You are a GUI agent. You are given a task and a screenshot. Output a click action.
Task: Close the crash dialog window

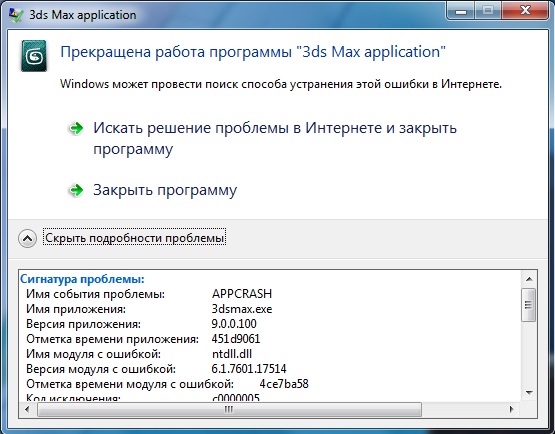pos(525,12)
